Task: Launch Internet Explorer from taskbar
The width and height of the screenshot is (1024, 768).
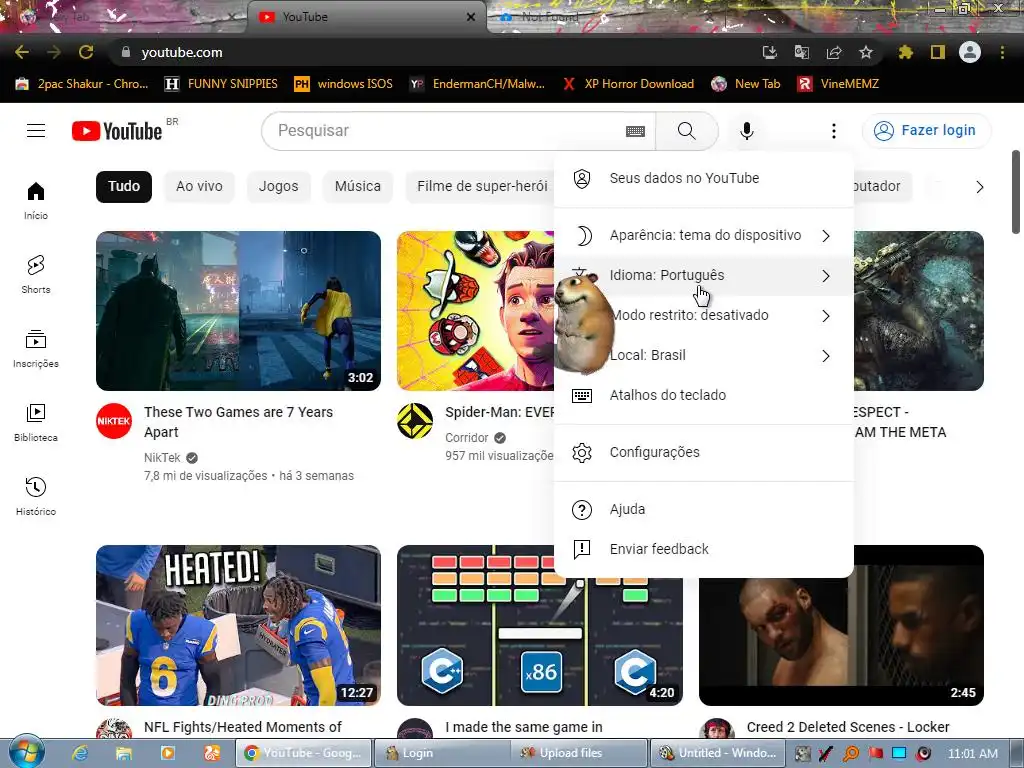Action: (x=80, y=753)
